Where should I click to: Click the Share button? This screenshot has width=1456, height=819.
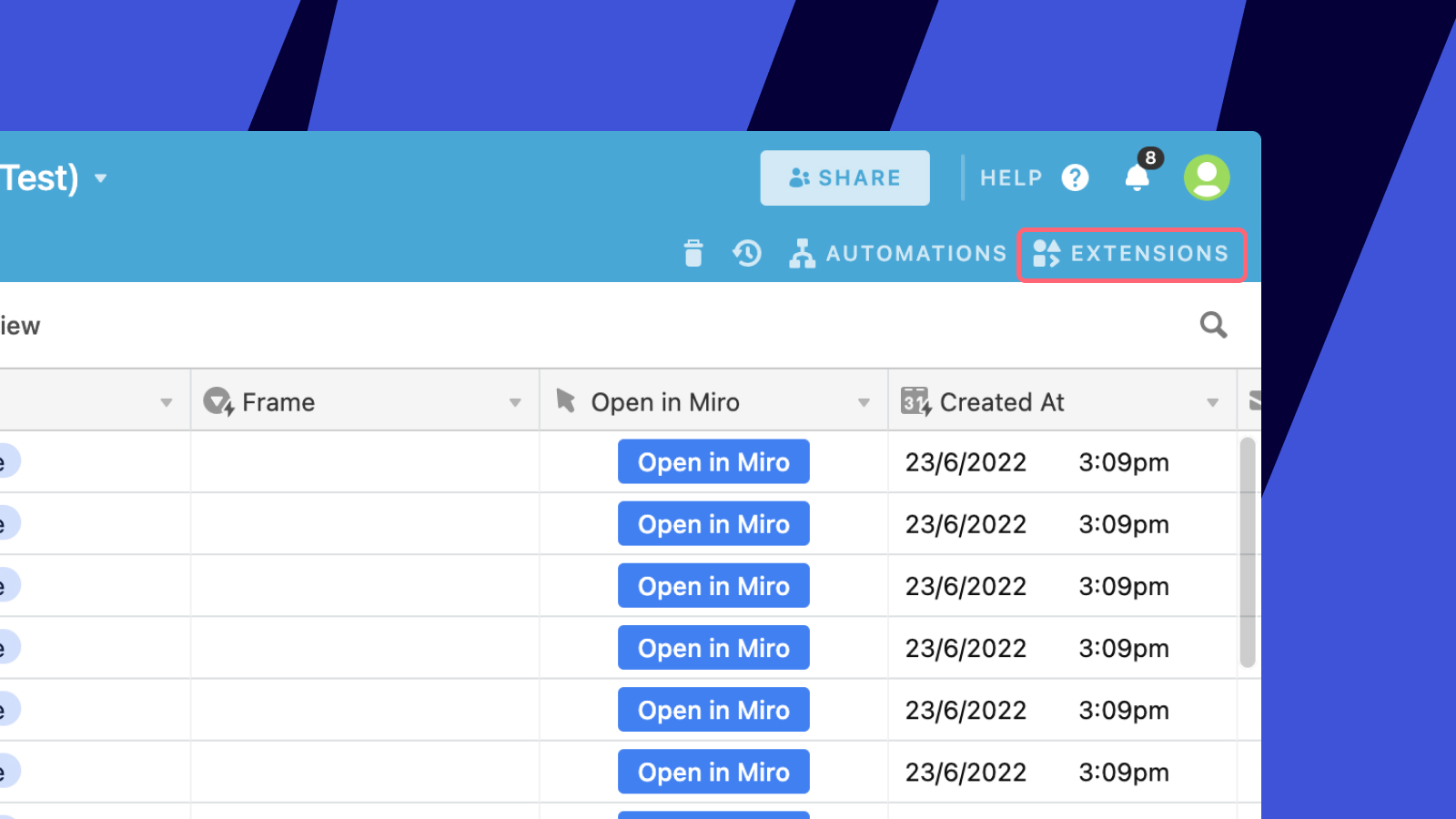(x=844, y=177)
